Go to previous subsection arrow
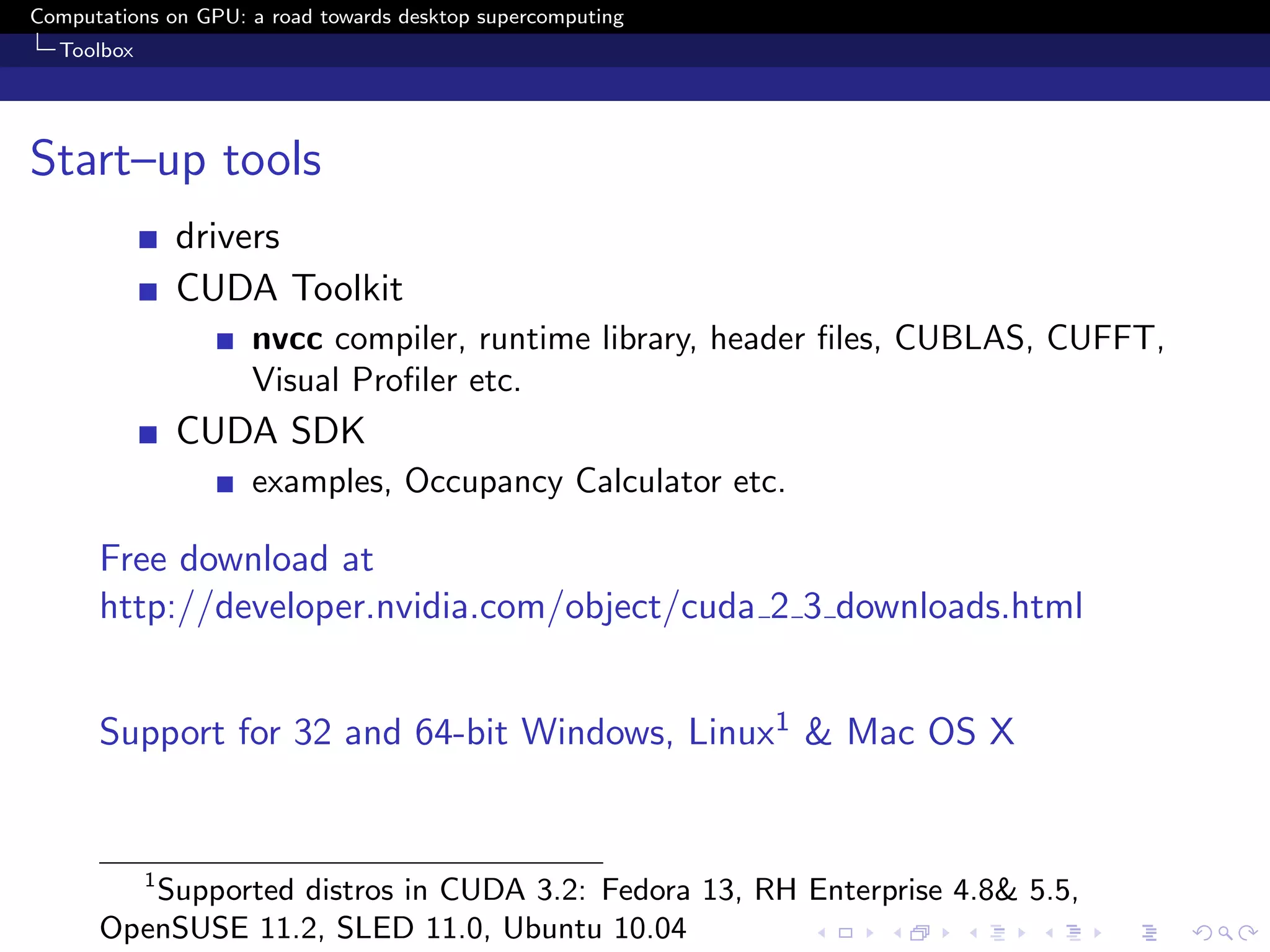Screen dimensions: 1270x952 pyautogui.click(x=974, y=933)
